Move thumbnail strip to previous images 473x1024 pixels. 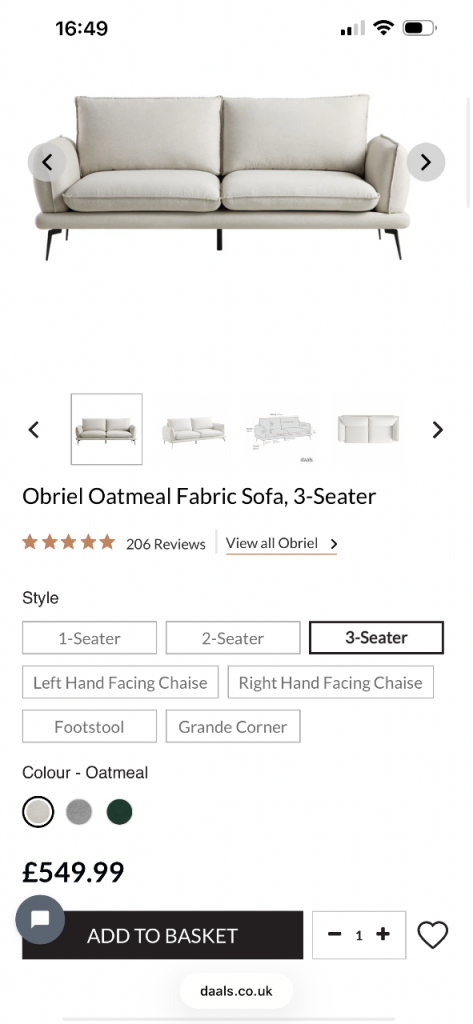(34, 430)
